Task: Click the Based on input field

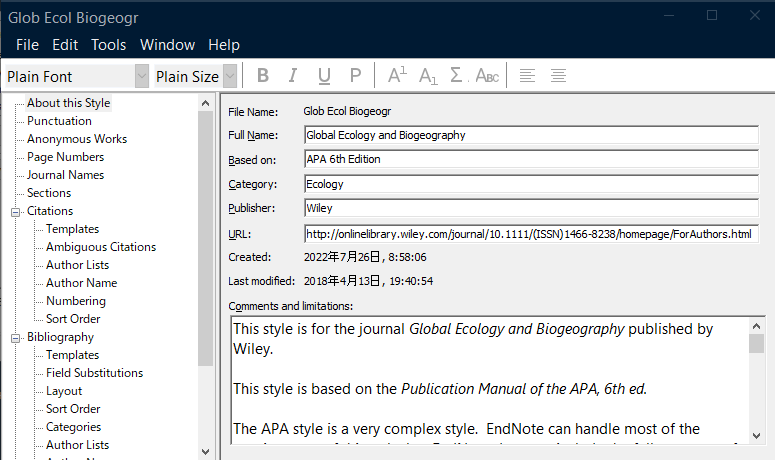Action: (x=531, y=159)
